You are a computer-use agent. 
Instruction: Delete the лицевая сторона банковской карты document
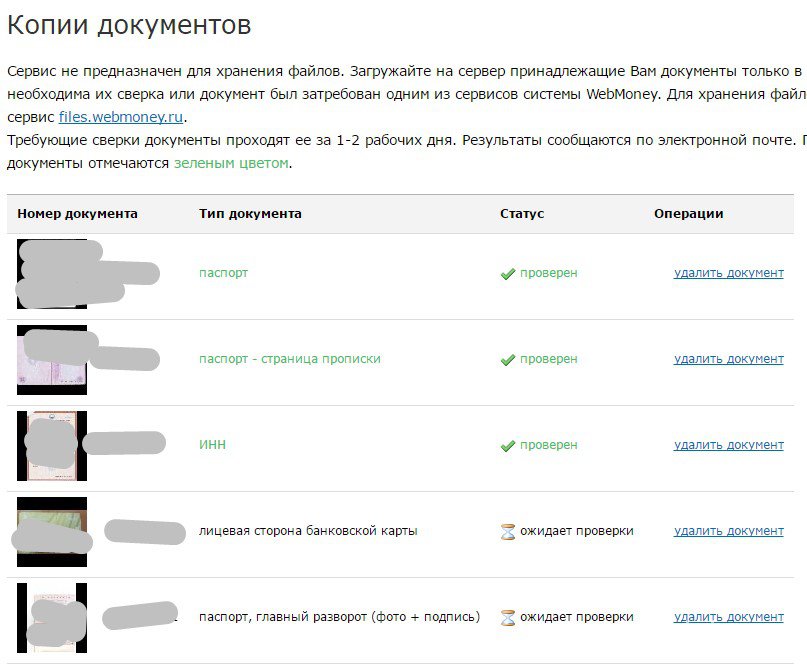click(728, 531)
